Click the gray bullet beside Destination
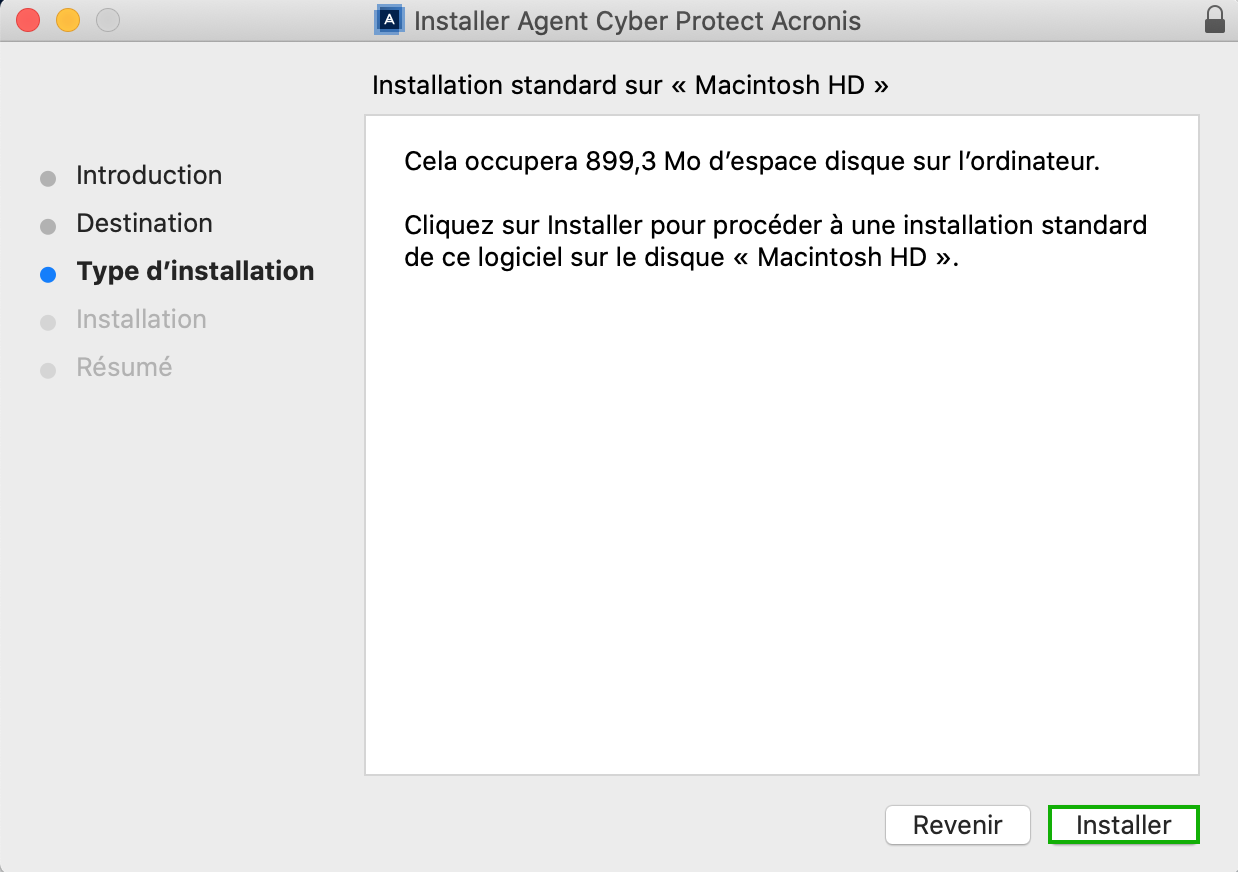 (x=48, y=227)
